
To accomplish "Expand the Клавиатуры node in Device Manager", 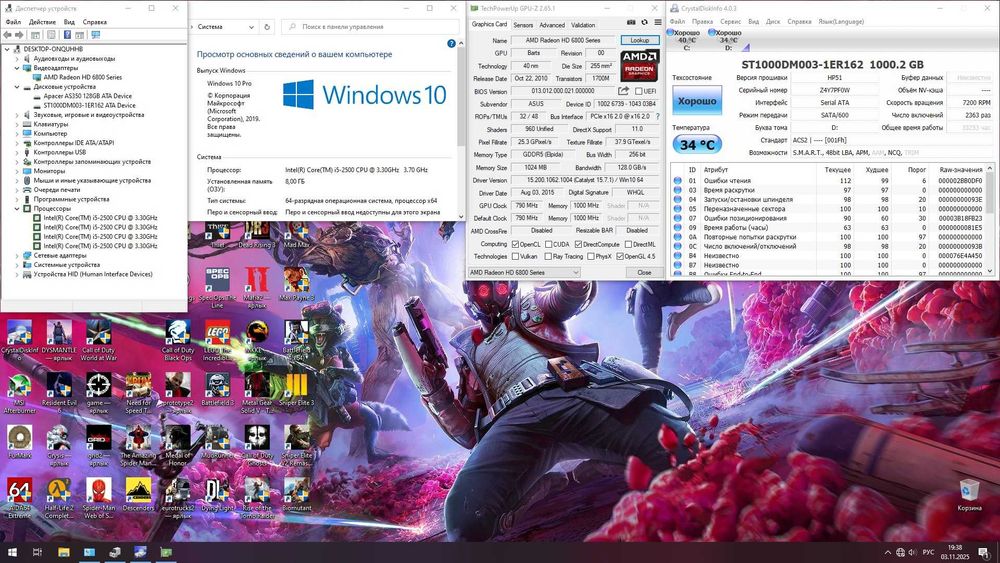I will (x=17, y=124).
